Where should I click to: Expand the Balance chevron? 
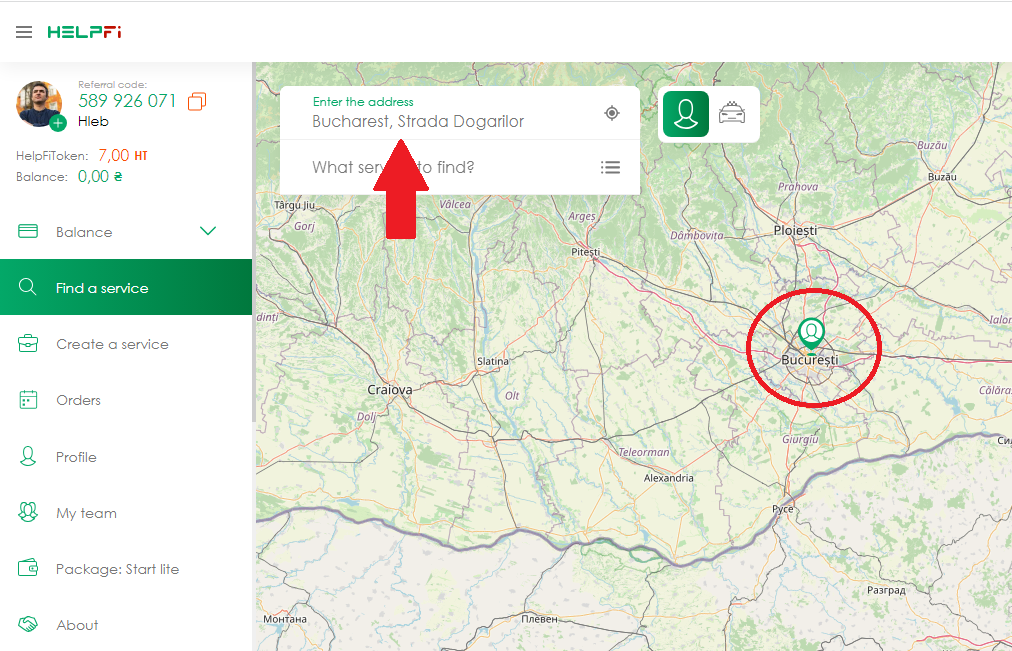coord(208,232)
